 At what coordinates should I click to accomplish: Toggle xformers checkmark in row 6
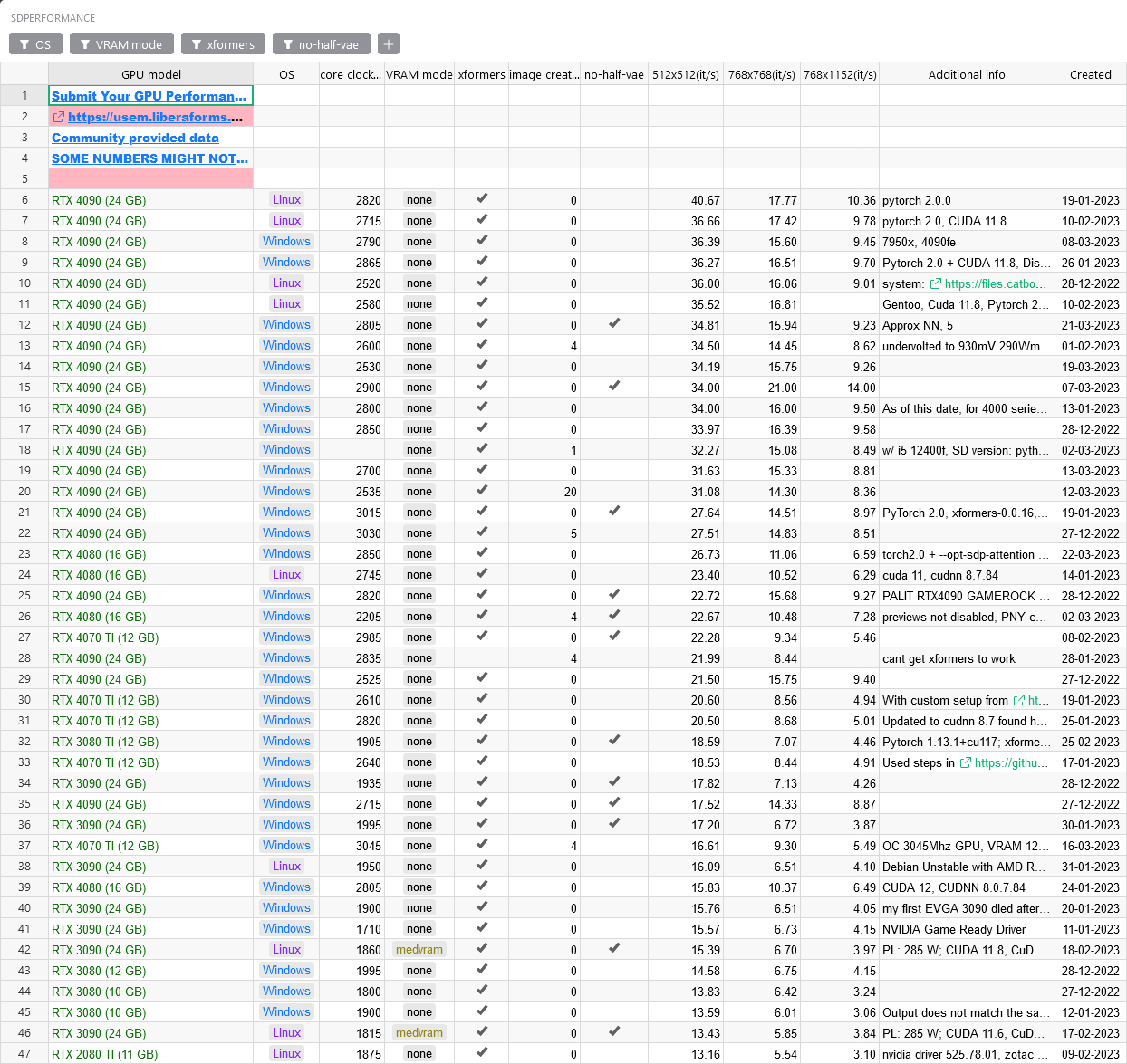[482, 199]
